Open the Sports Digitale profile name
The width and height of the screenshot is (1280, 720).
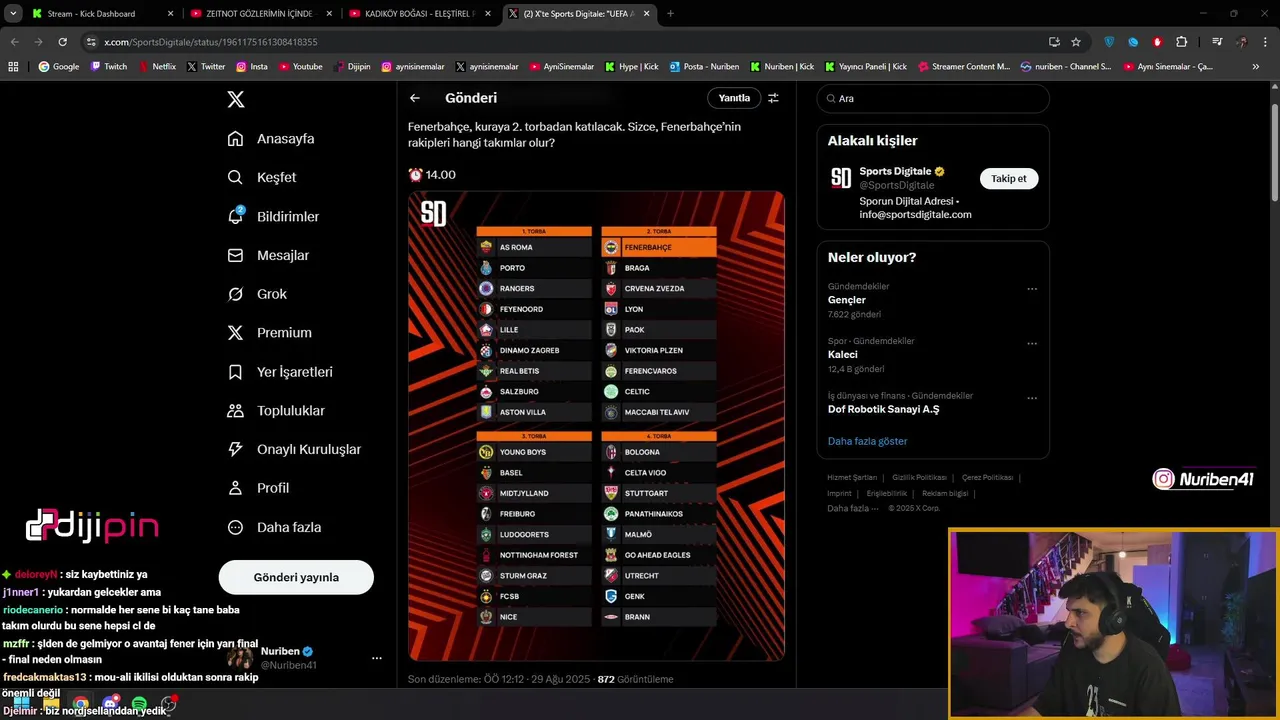[x=895, y=171]
